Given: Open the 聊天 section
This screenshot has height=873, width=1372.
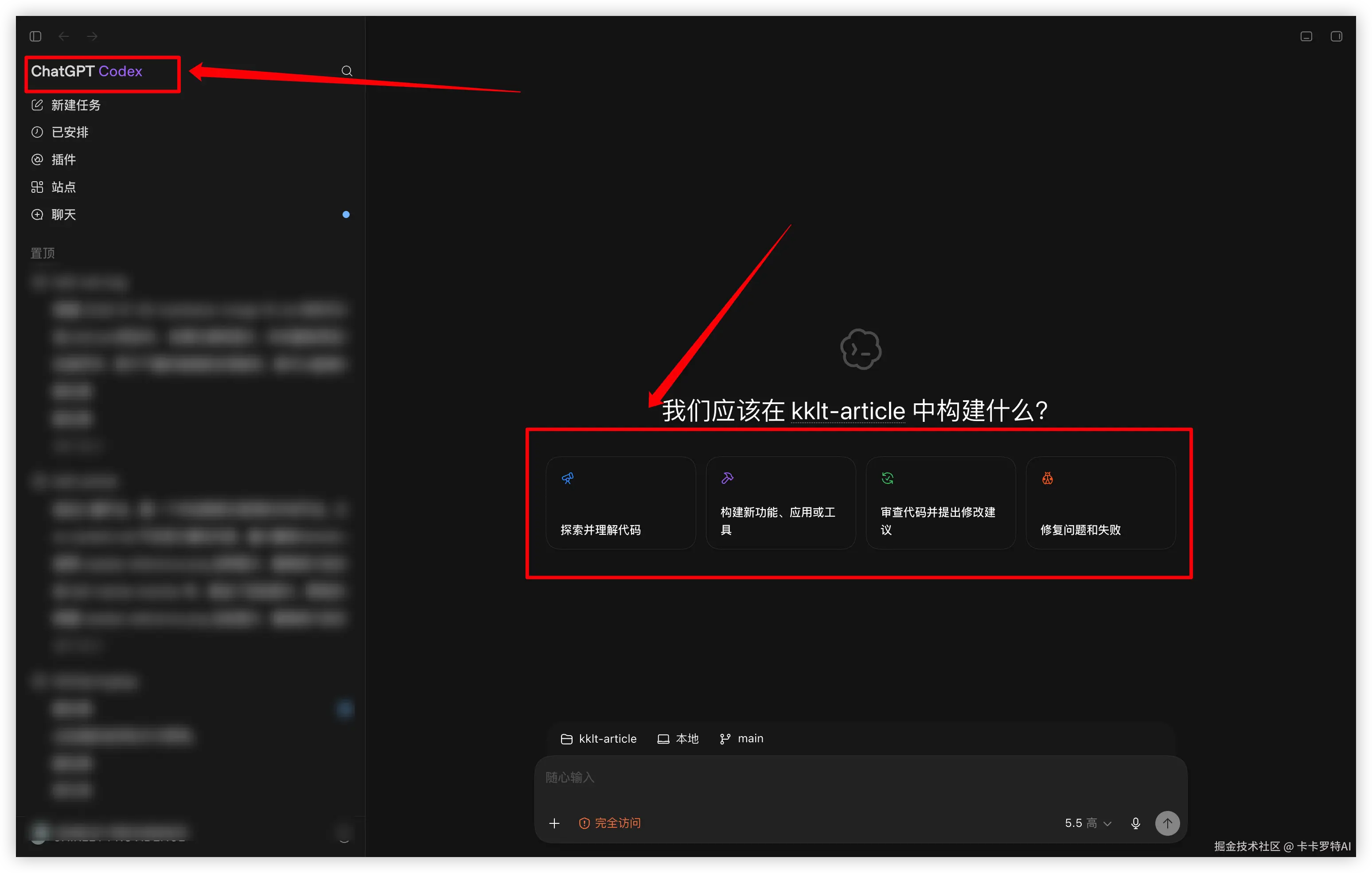Looking at the screenshot, I should (190, 214).
